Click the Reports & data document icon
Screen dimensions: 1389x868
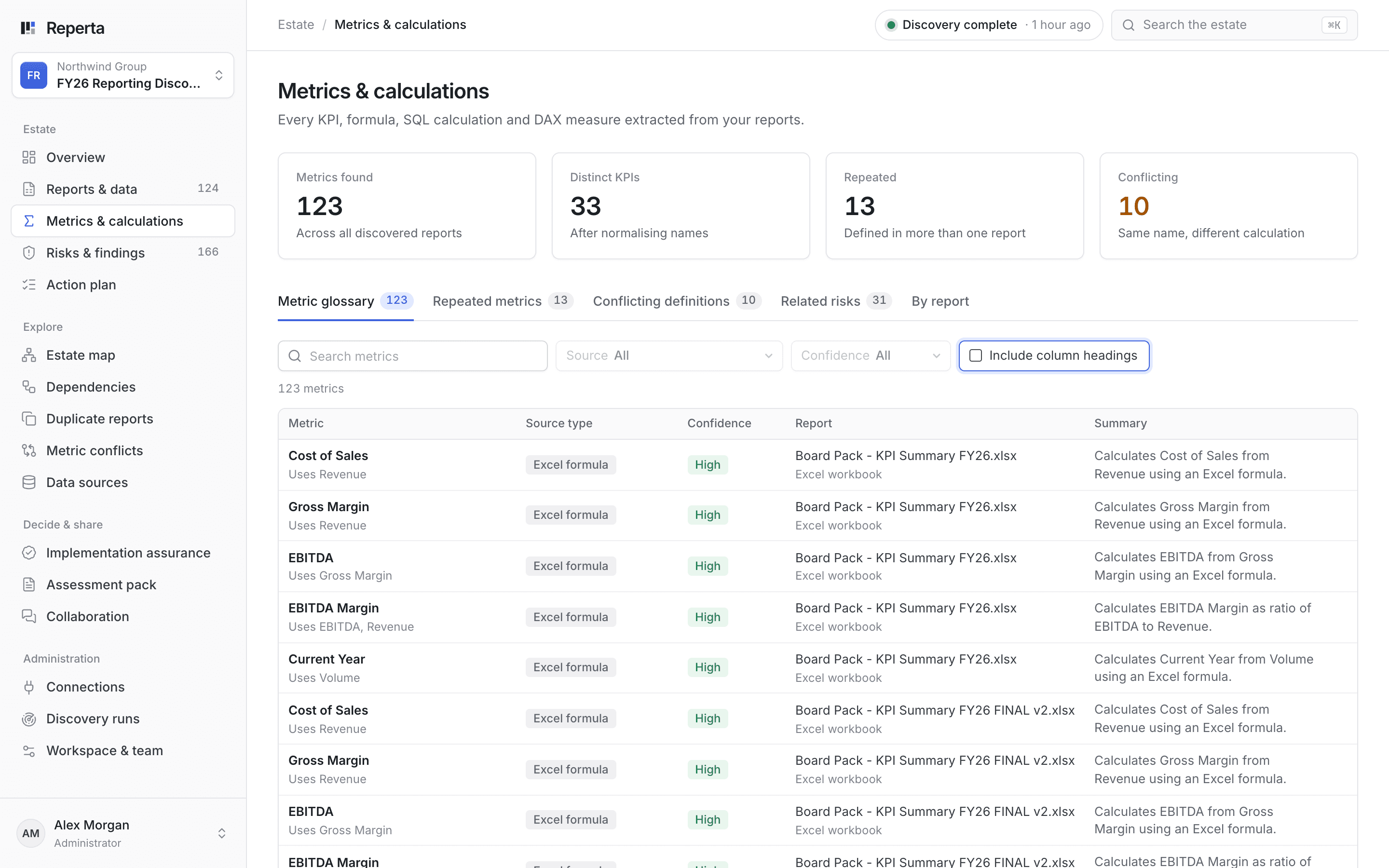click(x=29, y=189)
